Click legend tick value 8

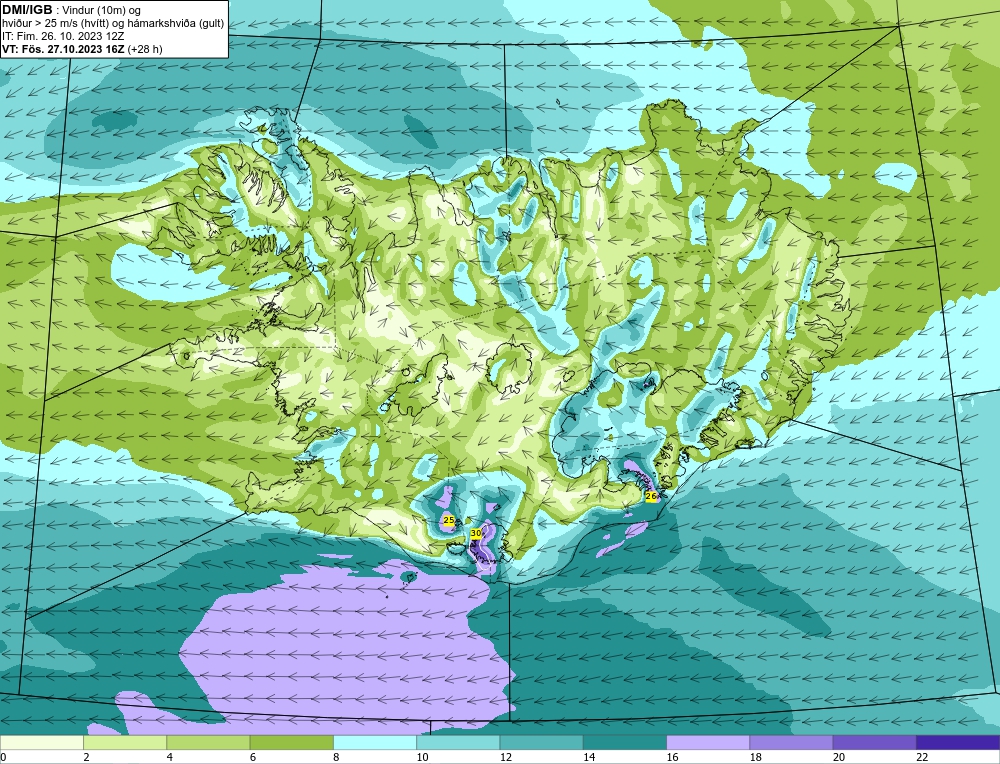tap(336, 758)
